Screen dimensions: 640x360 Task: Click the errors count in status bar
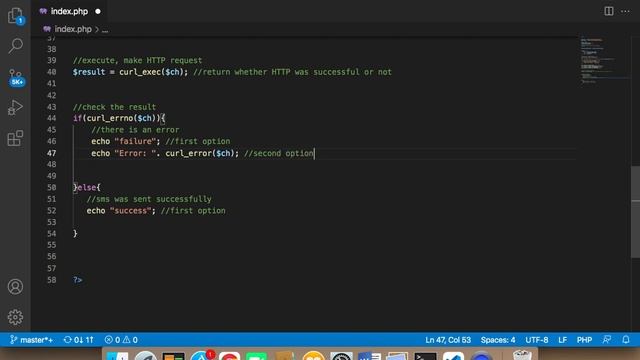click(112, 340)
